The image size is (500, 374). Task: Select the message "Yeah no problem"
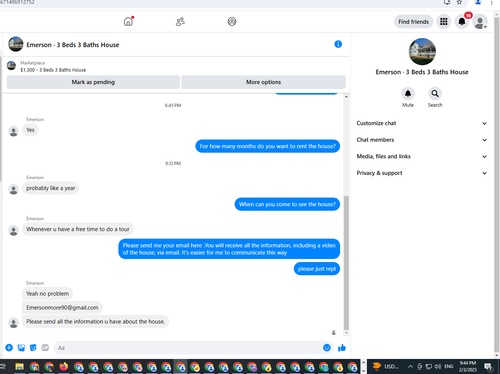[x=47, y=294]
